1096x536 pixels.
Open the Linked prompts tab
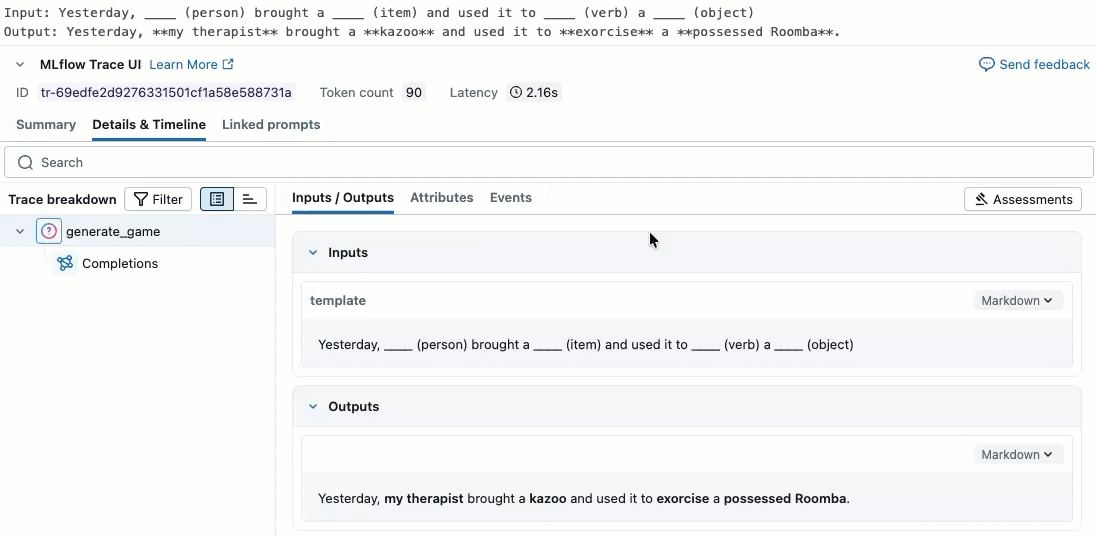pyautogui.click(x=271, y=125)
